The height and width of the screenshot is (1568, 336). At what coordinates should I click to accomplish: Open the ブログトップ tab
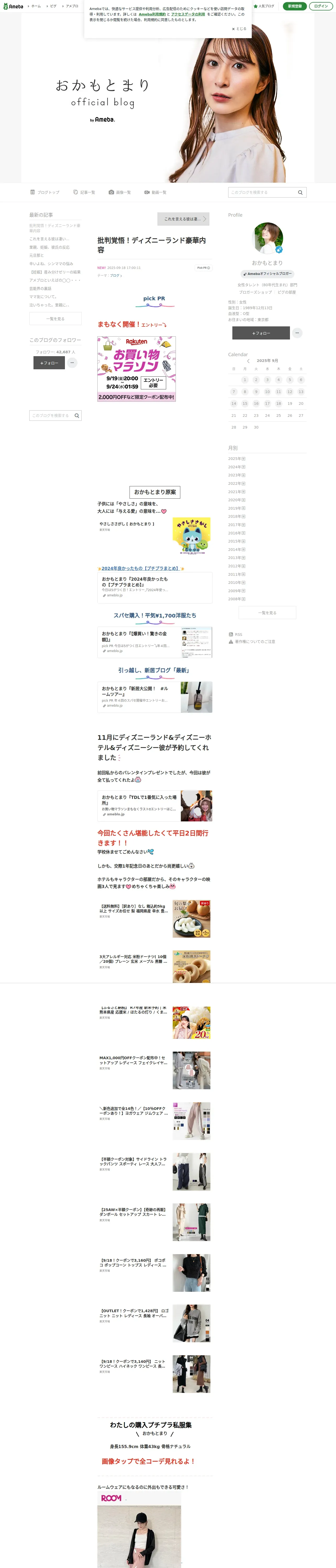(45, 192)
